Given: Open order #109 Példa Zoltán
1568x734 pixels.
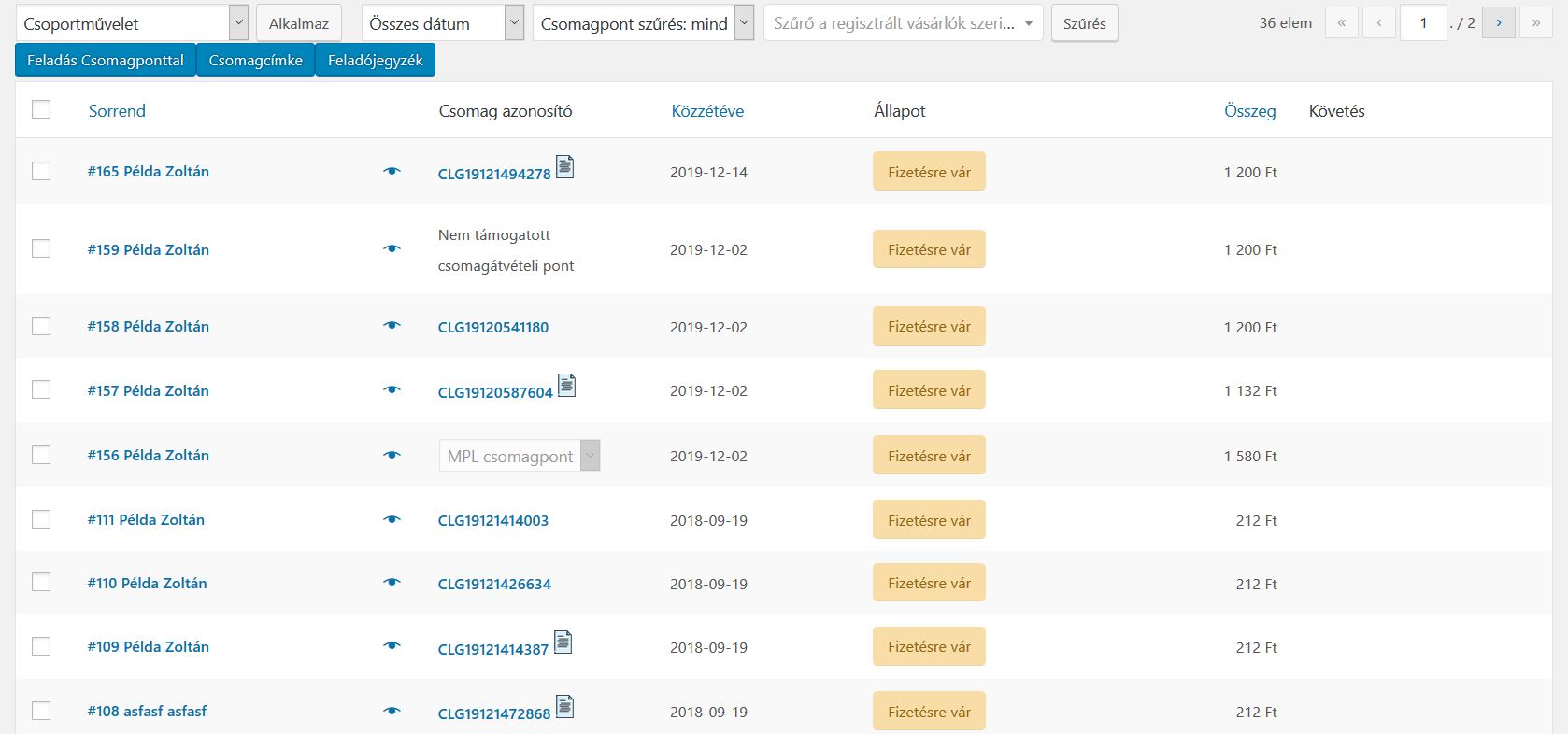Looking at the screenshot, I should tap(149, 646).
